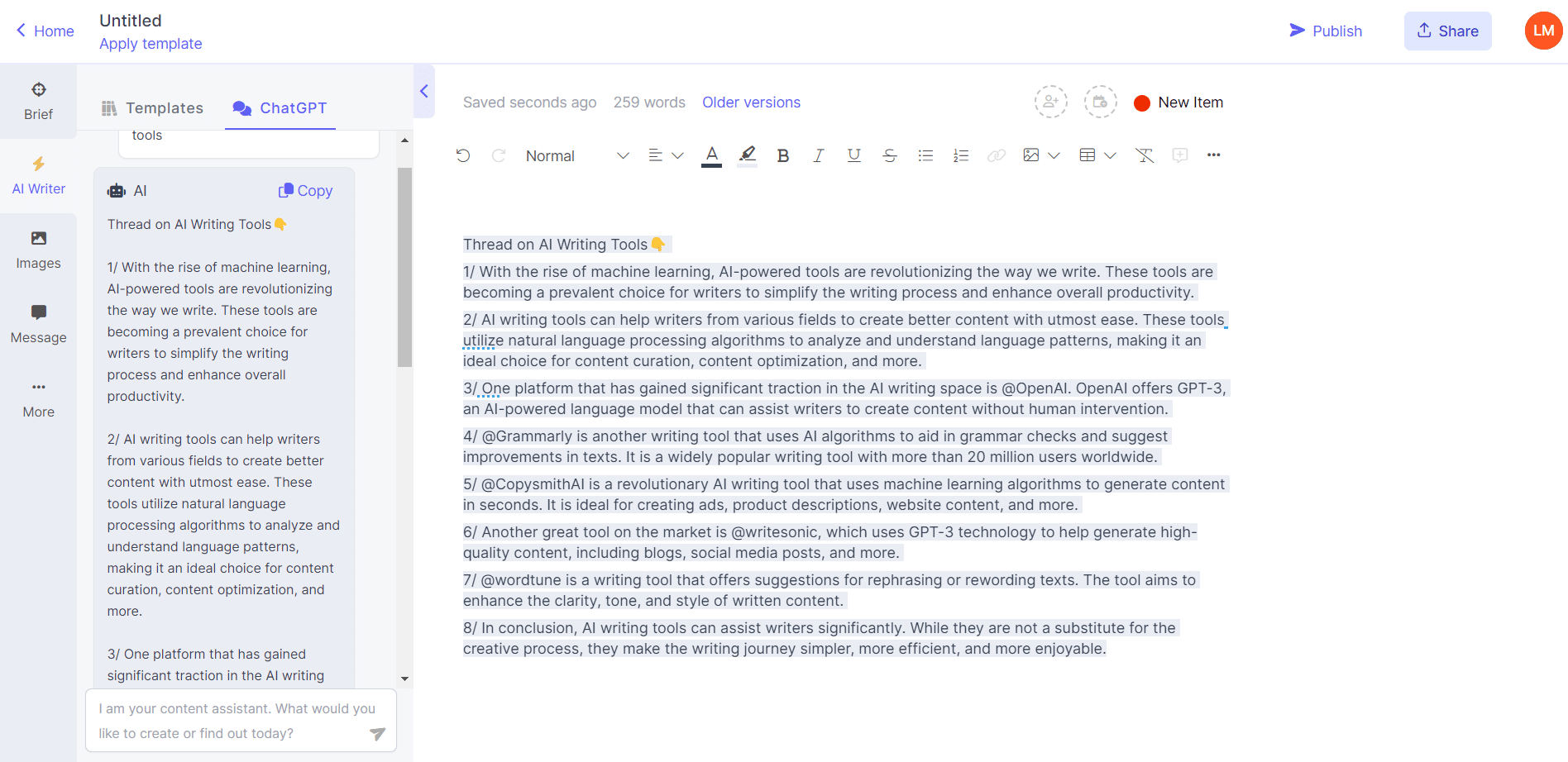Screen dimensions: 1568x762
Task: Click the Publish button
Action: click(1326, 31)
